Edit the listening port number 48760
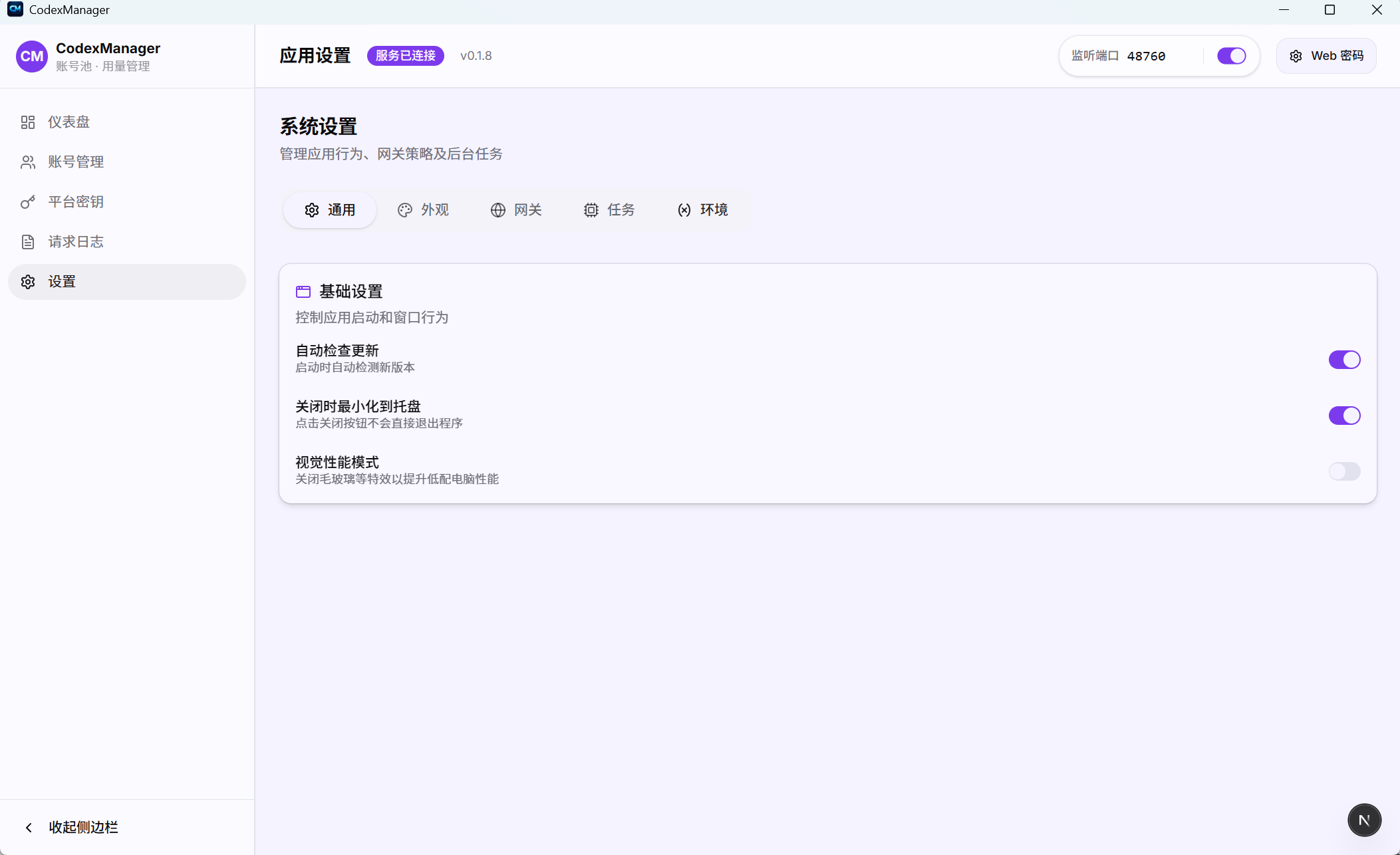This screenshot has width=1400, height=855. coord(1147,56)
